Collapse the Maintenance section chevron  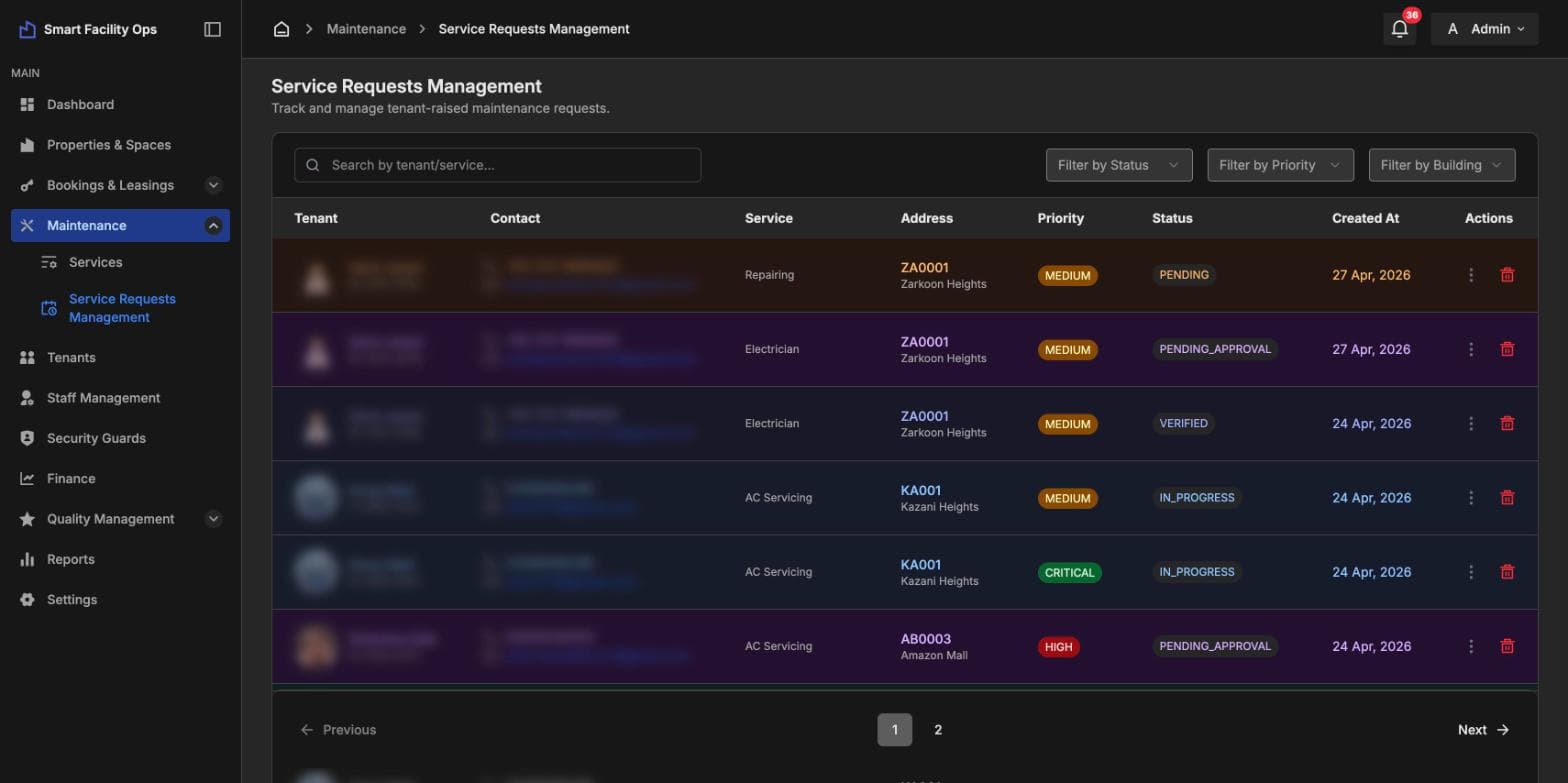pos(213,226)
